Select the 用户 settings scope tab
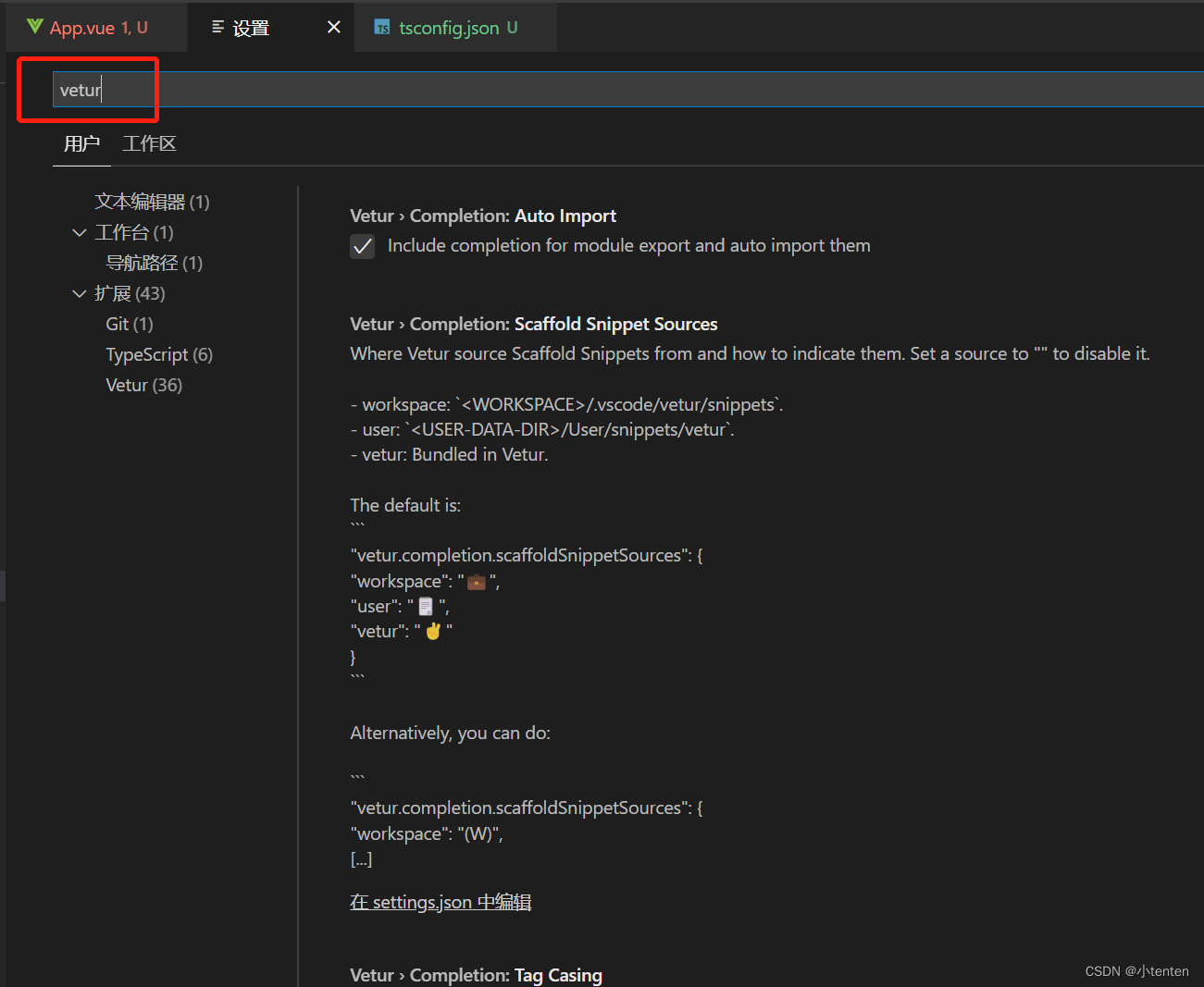1204x987 pixels. pyautogui.click(x=81, y=144)
